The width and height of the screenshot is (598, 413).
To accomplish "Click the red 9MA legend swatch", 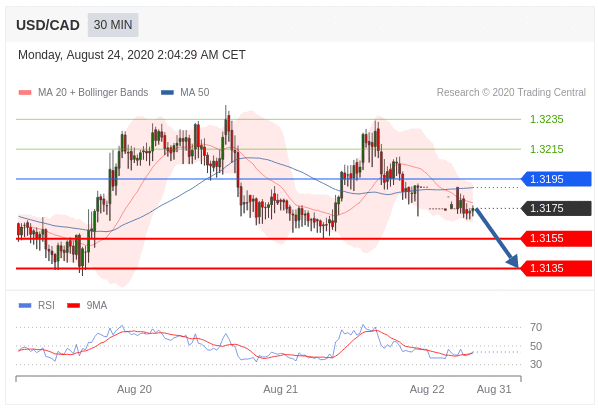I will [73, 305].
